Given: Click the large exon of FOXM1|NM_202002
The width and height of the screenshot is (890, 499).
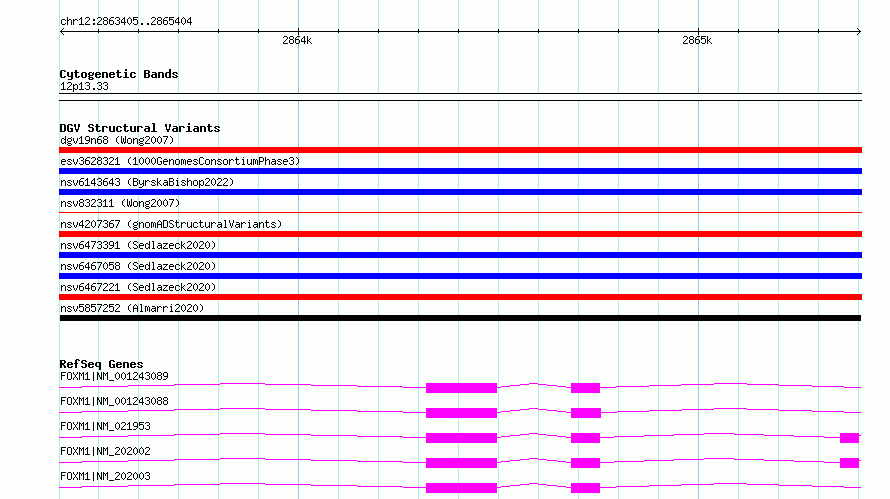Looking at the screenshot, I should click(461, 463).
